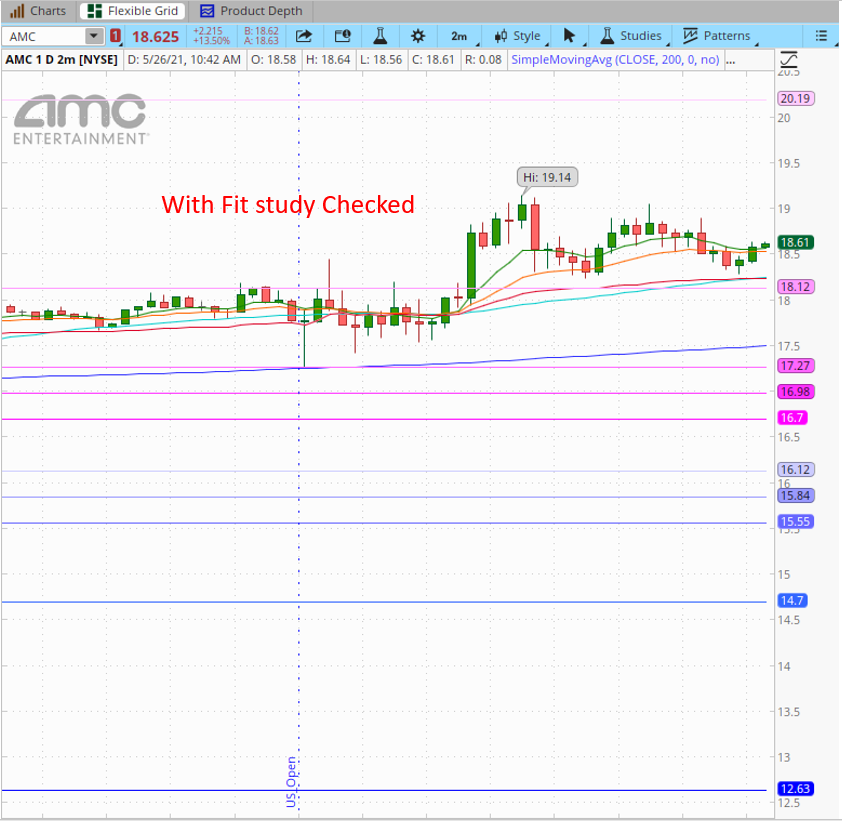Open the flask Edit Studies icon
The image size is (842, 821).
[x=380, y=36]
